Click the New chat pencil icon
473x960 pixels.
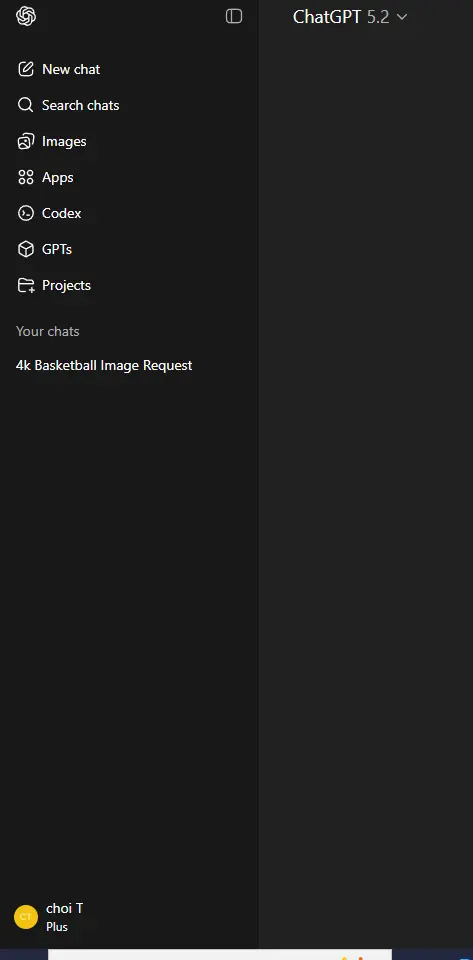26,69
